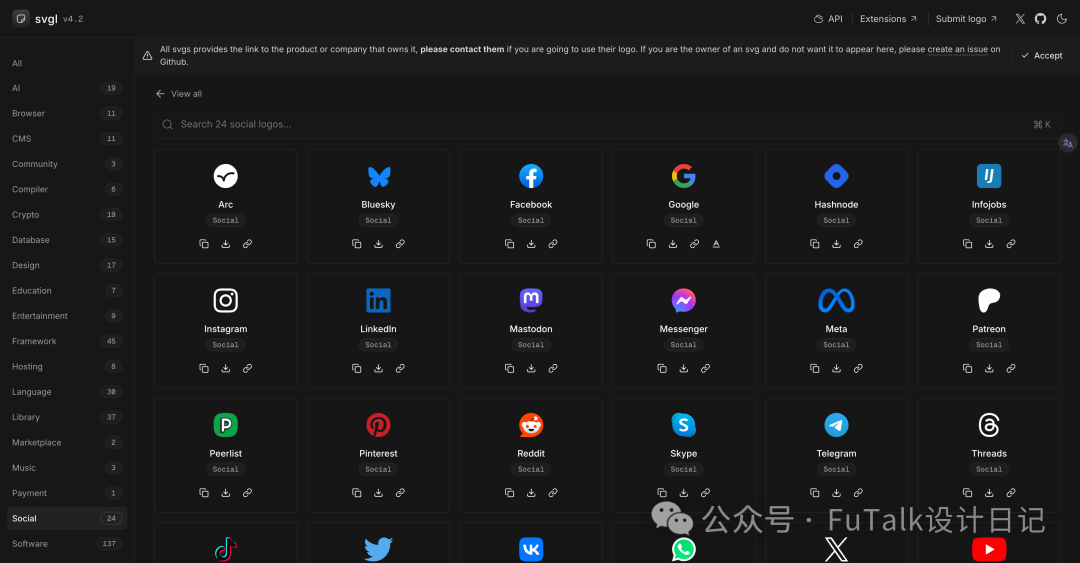Open the Pinterest link icon
The width and height of the screenshot is (1080, 563).
(400, 493)
